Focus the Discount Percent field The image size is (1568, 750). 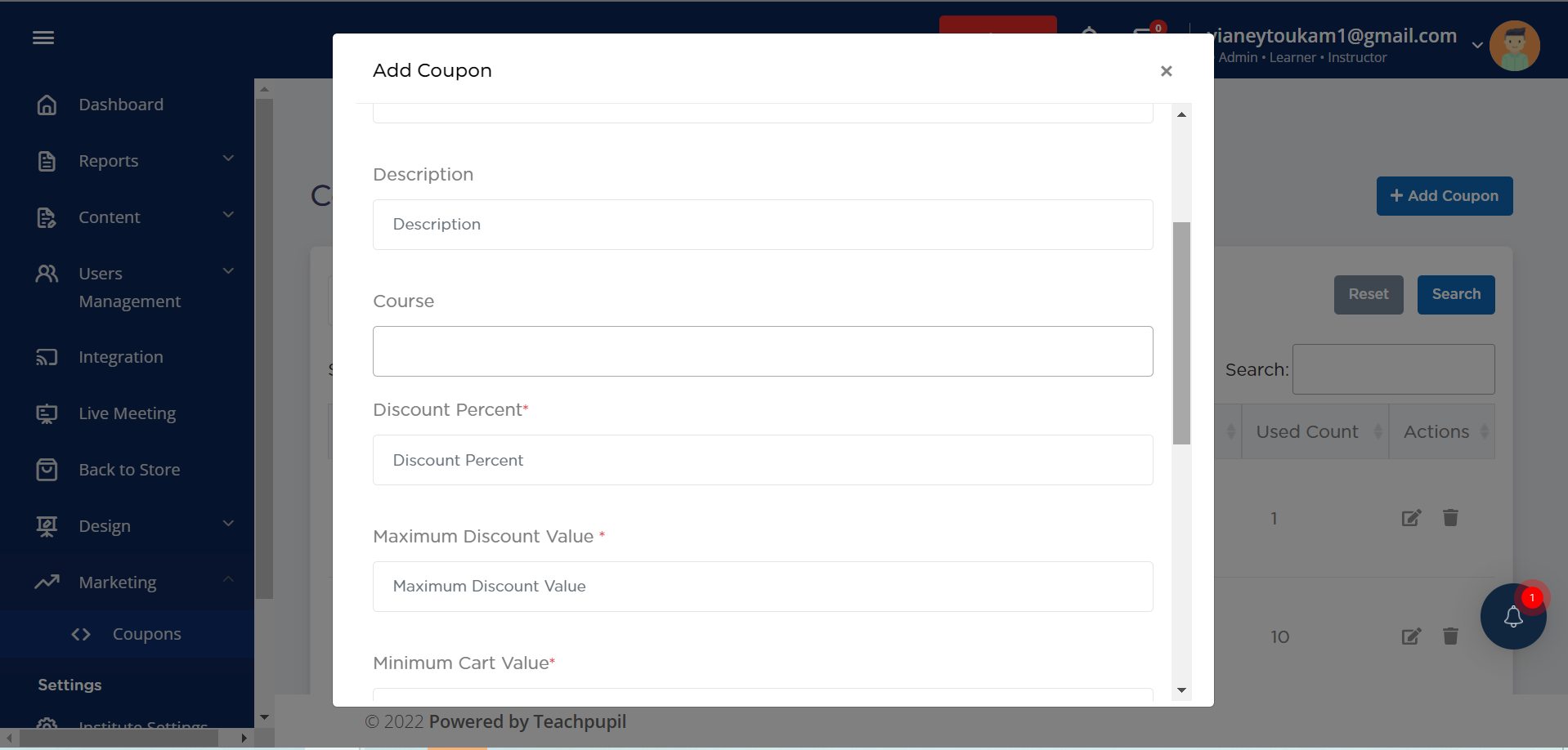point(763,460)
